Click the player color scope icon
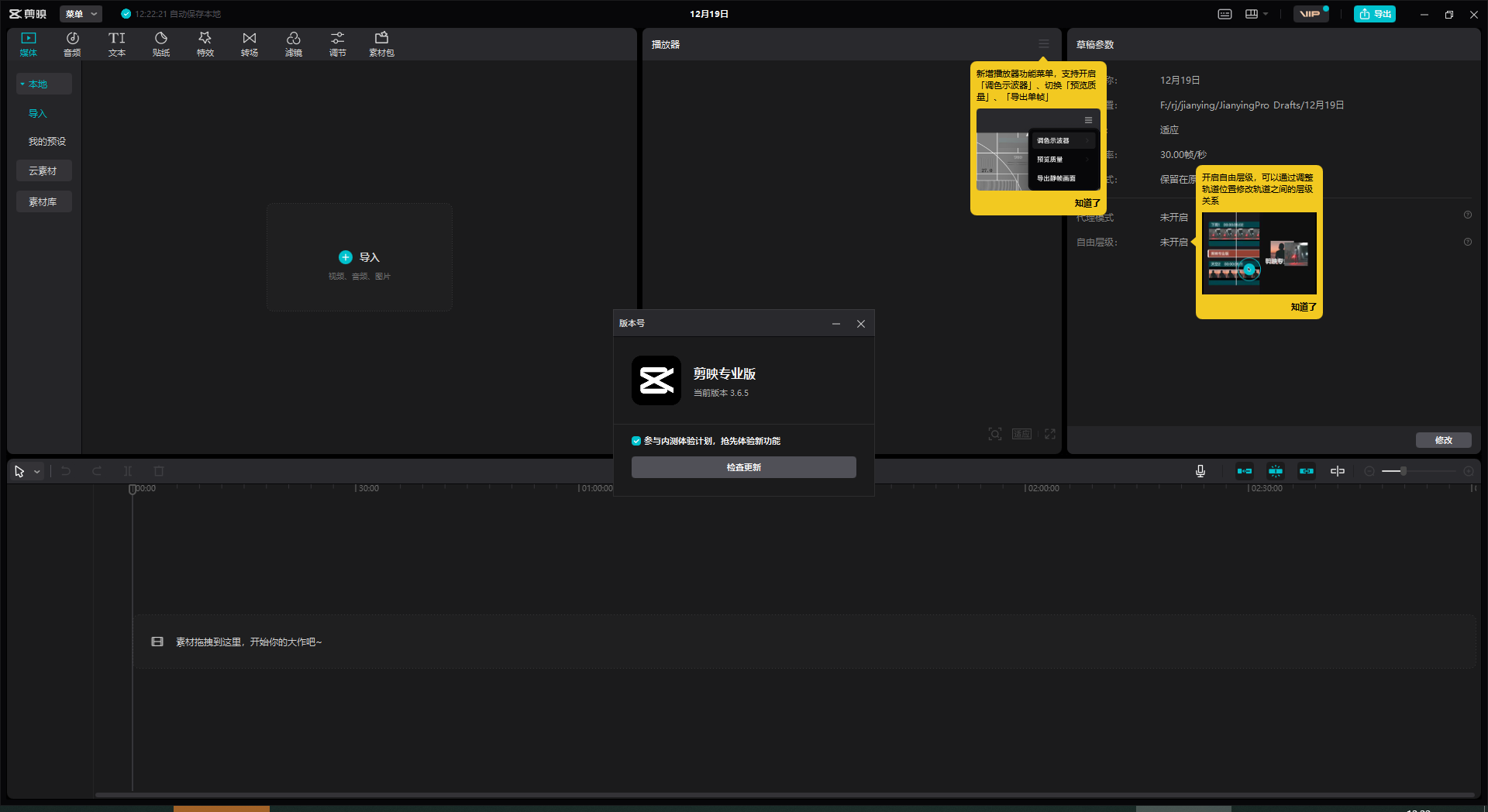Screen dimensions: 1488x812 click(995, 434)
